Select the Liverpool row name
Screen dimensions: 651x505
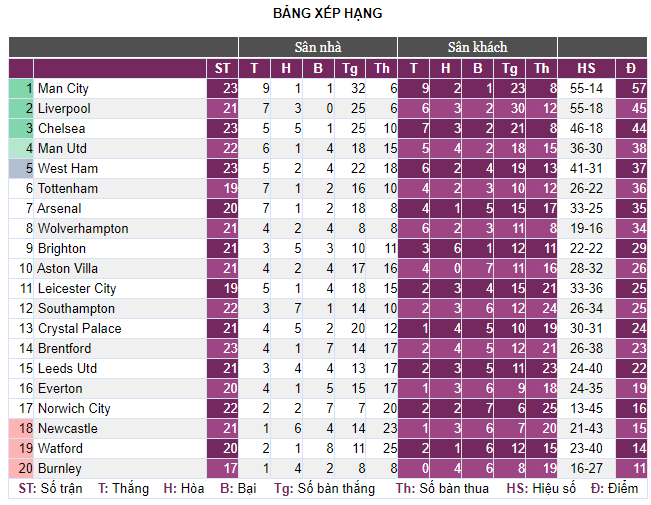click(64, 108)
